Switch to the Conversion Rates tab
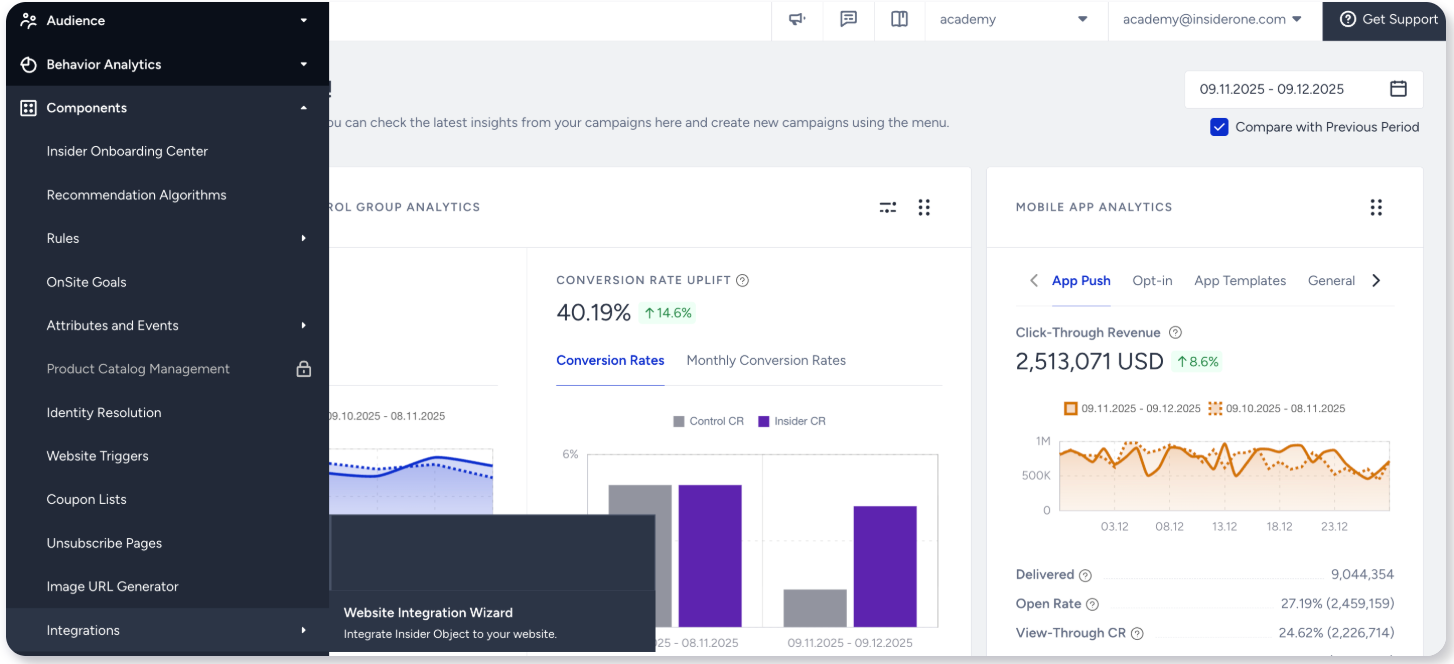The height and width of the screenshot is (664, 1454). (x=610, y=360)
